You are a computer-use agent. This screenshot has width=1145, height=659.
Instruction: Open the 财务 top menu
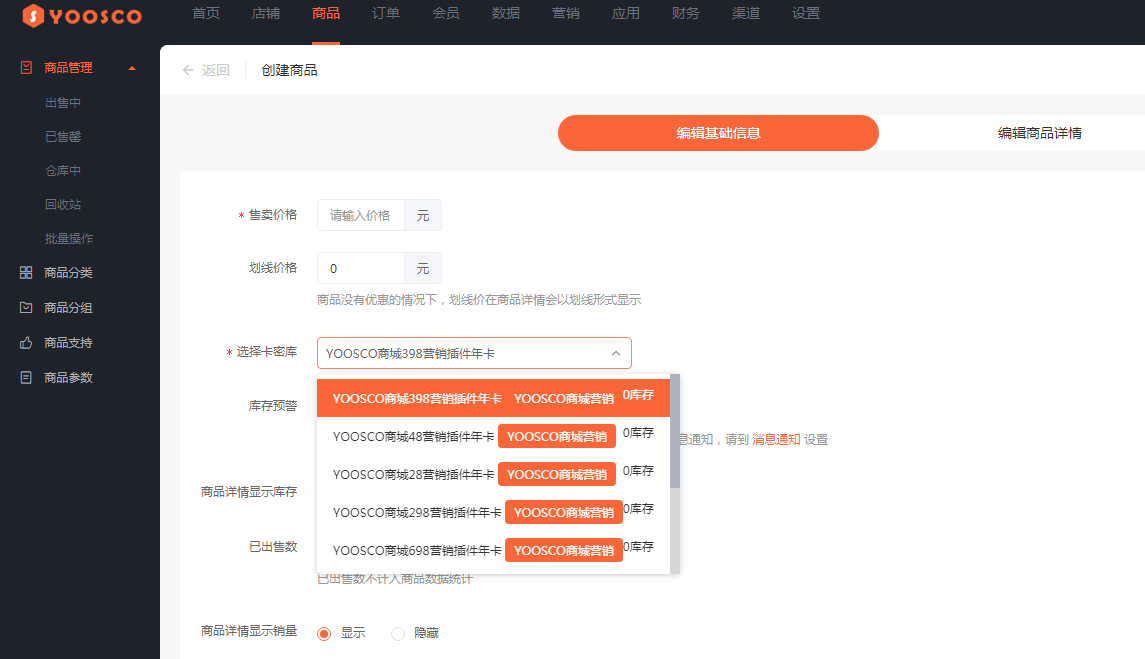686,13
